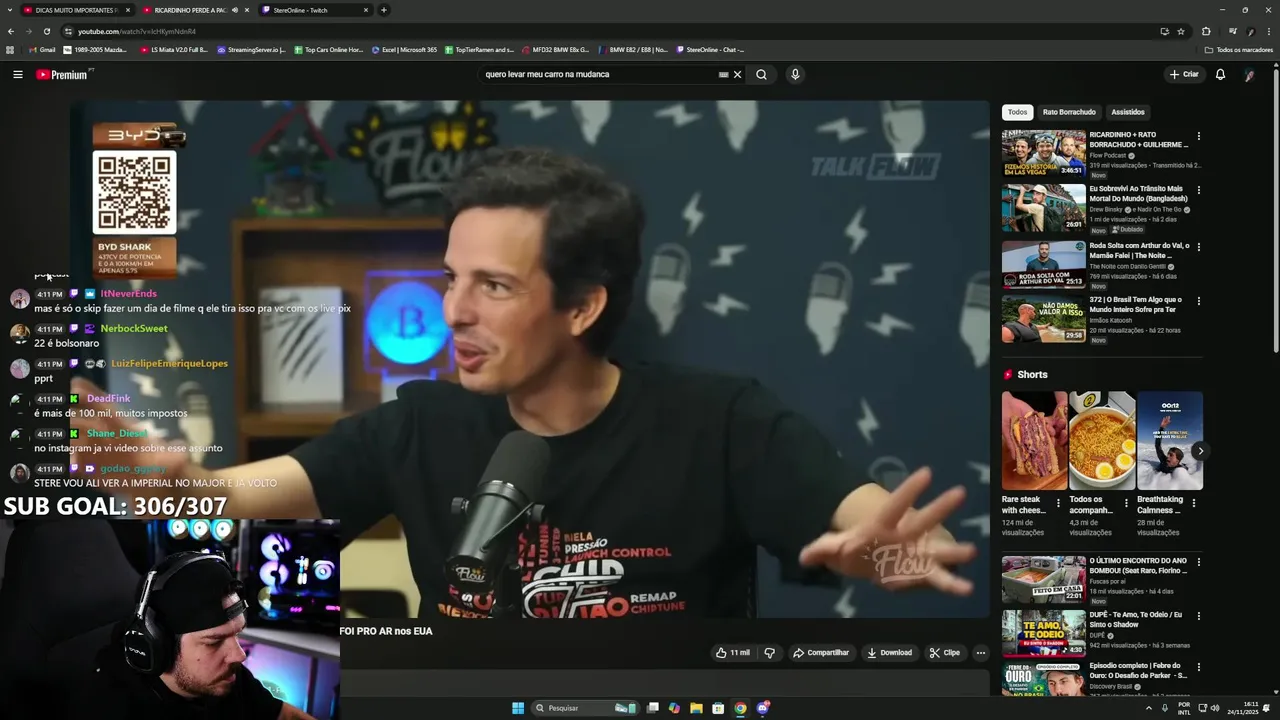The image size is (1280, 720).
Task: Open Windows Start menu
Action: (x=518, y=708)
